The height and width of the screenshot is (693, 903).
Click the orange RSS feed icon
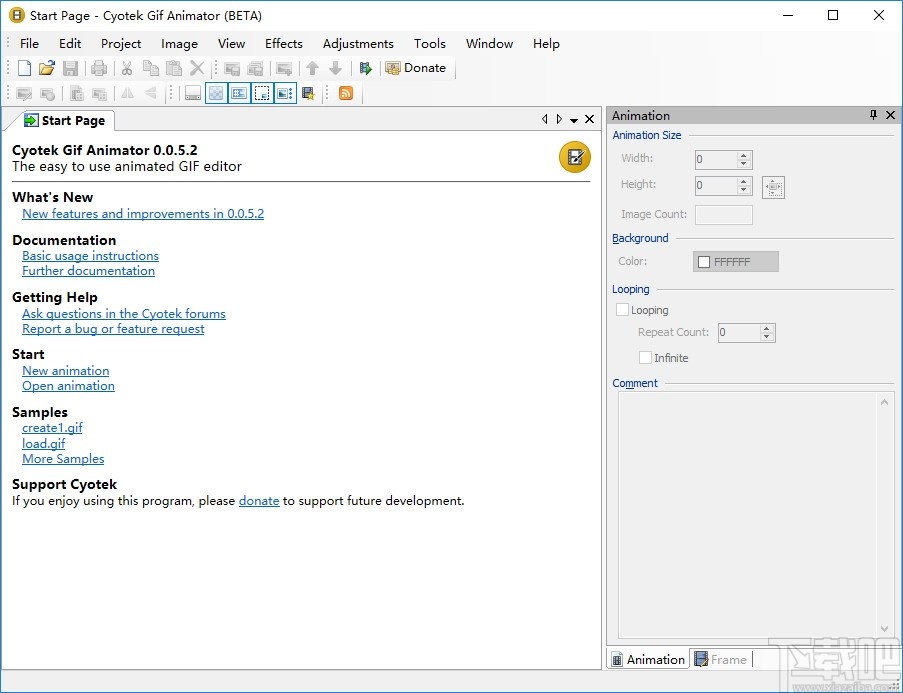346,93
